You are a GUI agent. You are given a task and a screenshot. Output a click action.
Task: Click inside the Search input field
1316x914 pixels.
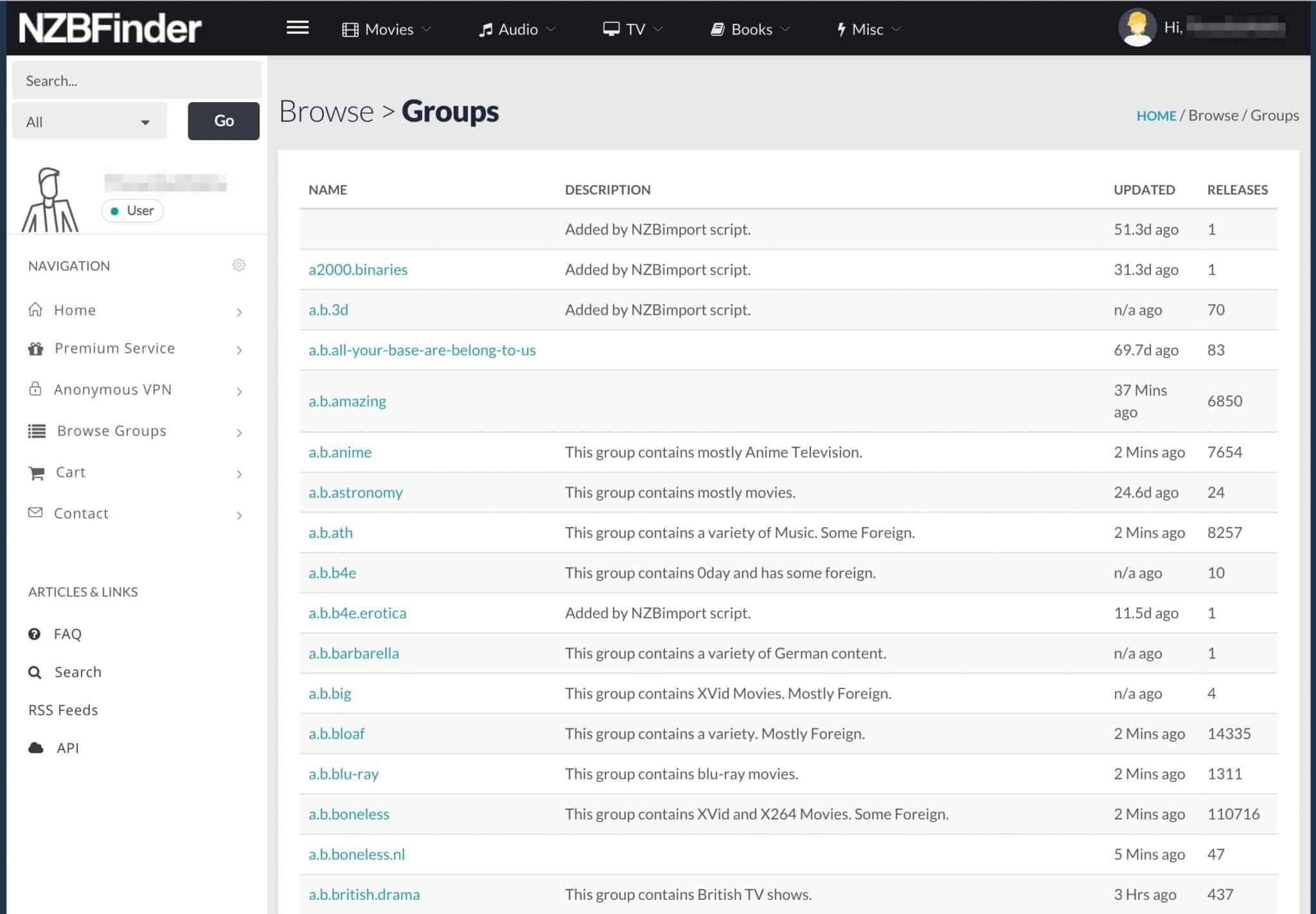click(x=136, y=80)
